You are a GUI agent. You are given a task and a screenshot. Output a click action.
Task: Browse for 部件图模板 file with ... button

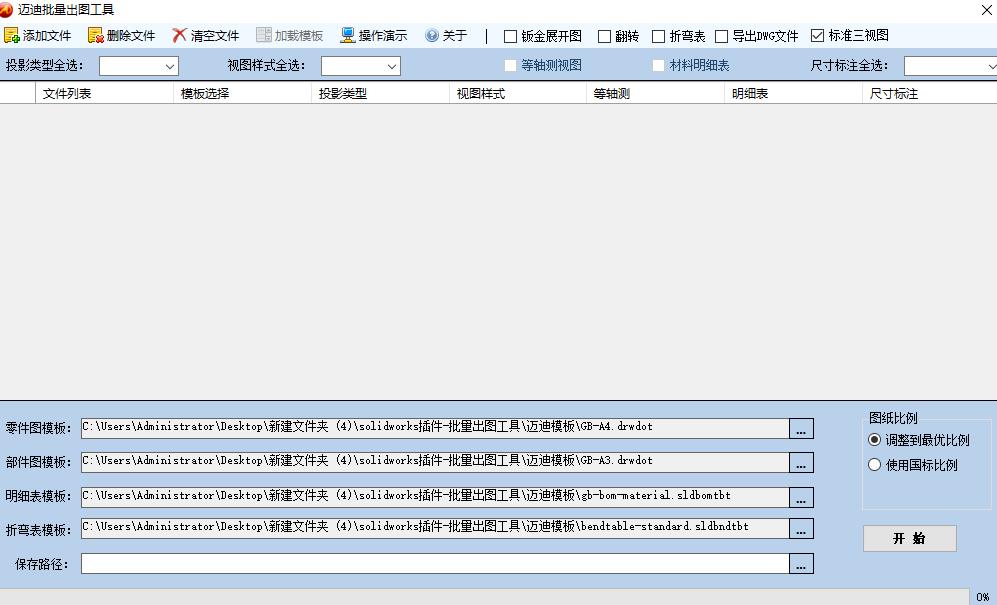tap(801, 462)
